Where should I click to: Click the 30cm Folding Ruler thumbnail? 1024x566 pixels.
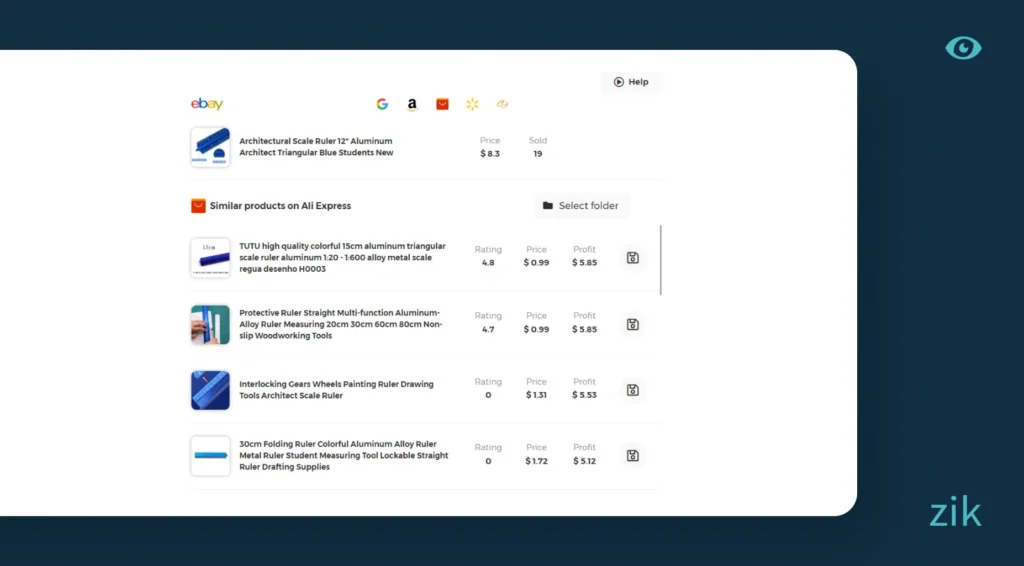pyautogui.click(x=210, y=456)
